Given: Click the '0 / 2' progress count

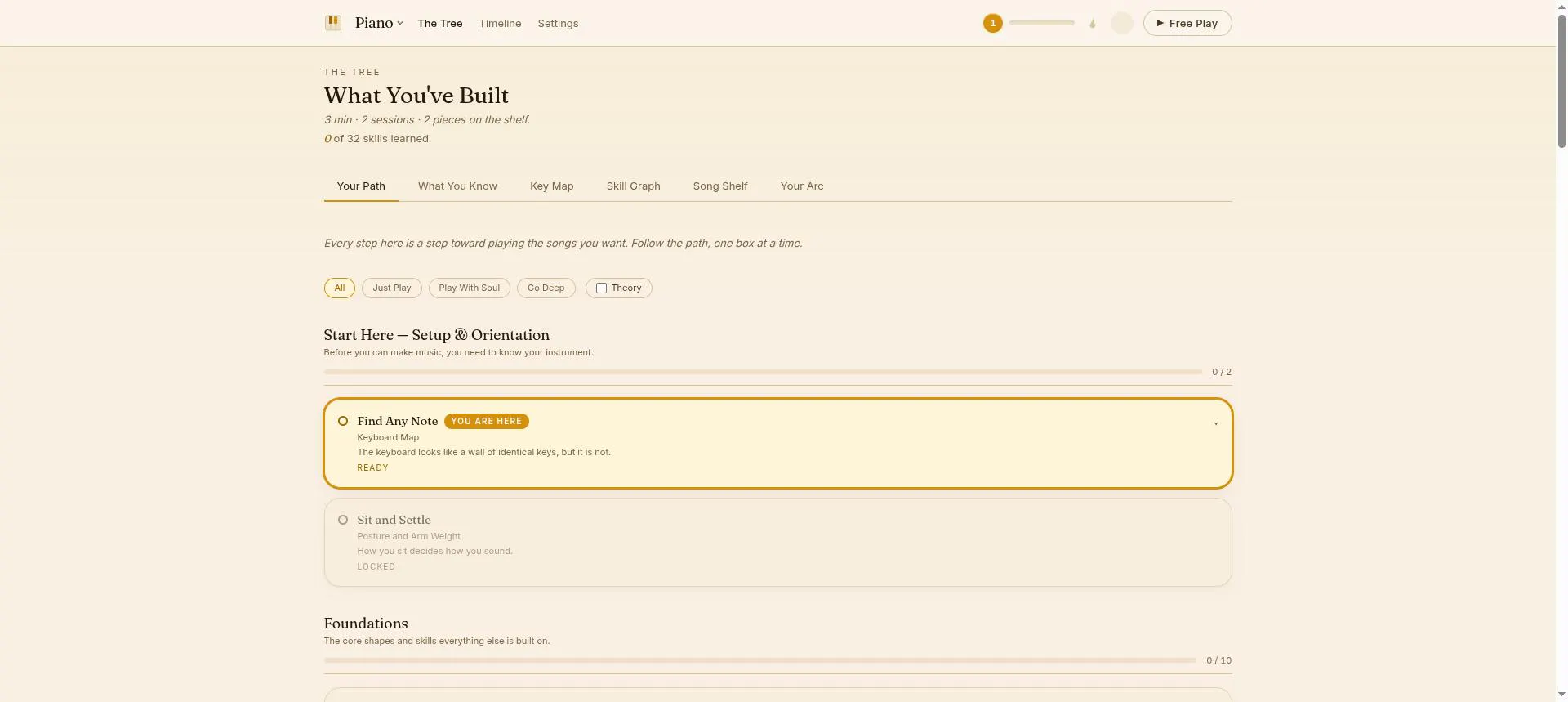Looking at the screenshot, I should (1222, 372).
